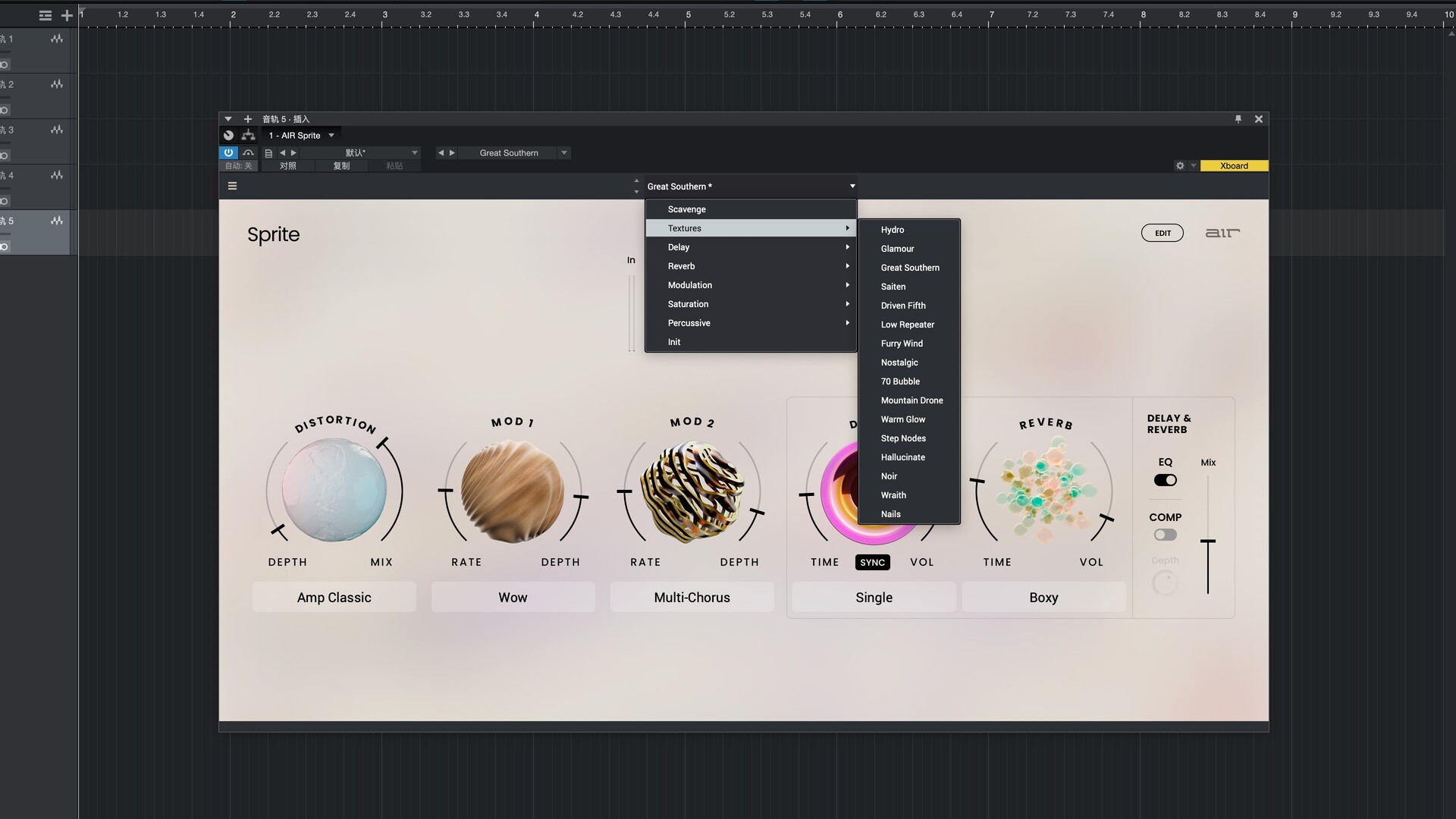Screen dimensions: 1456x819
Task: Enable the COMP switch
Action: pyautogui.click(x=1166, y=535)
